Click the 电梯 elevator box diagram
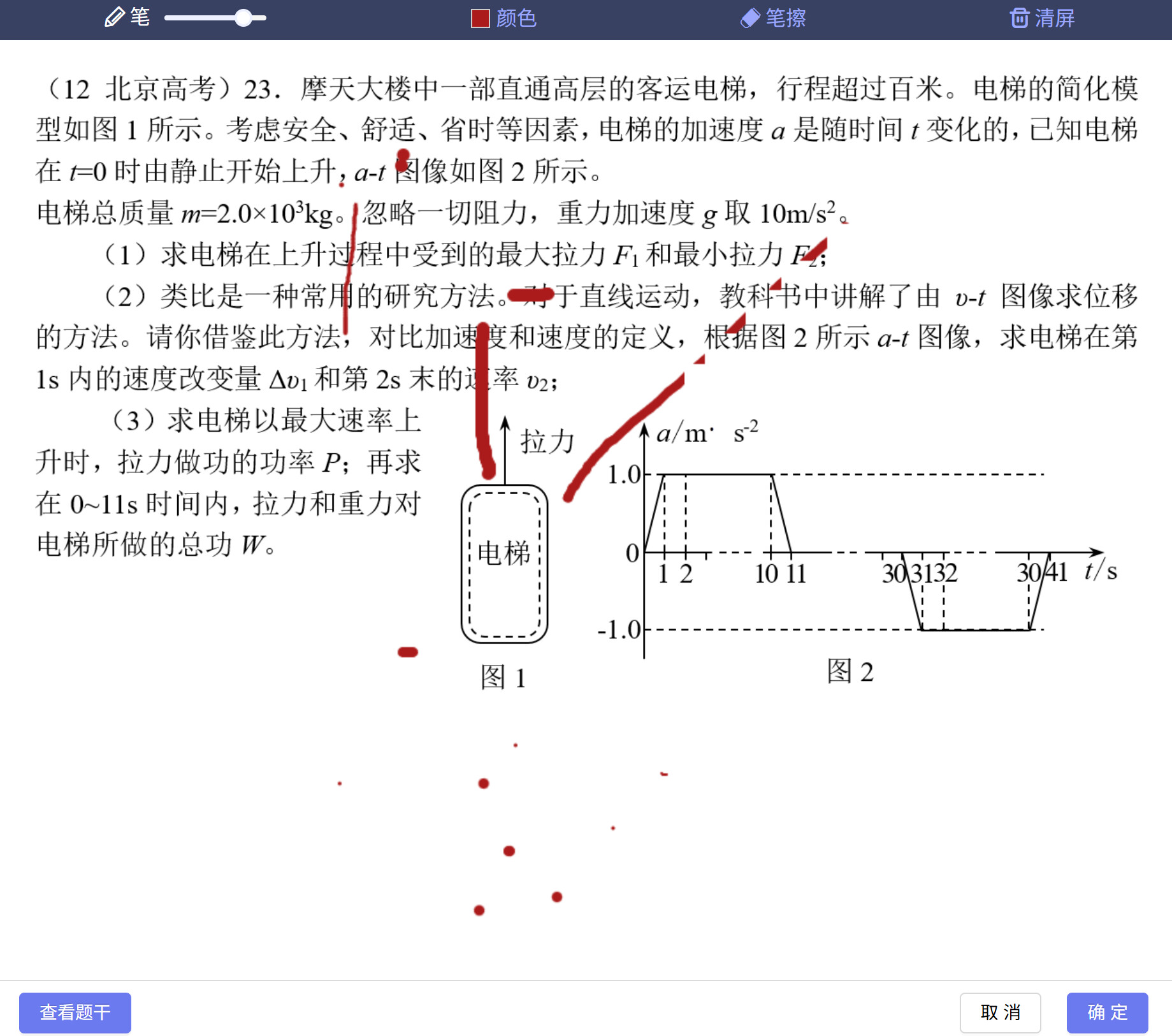Screen dimensions: 1172x1036 click(504, 564)
